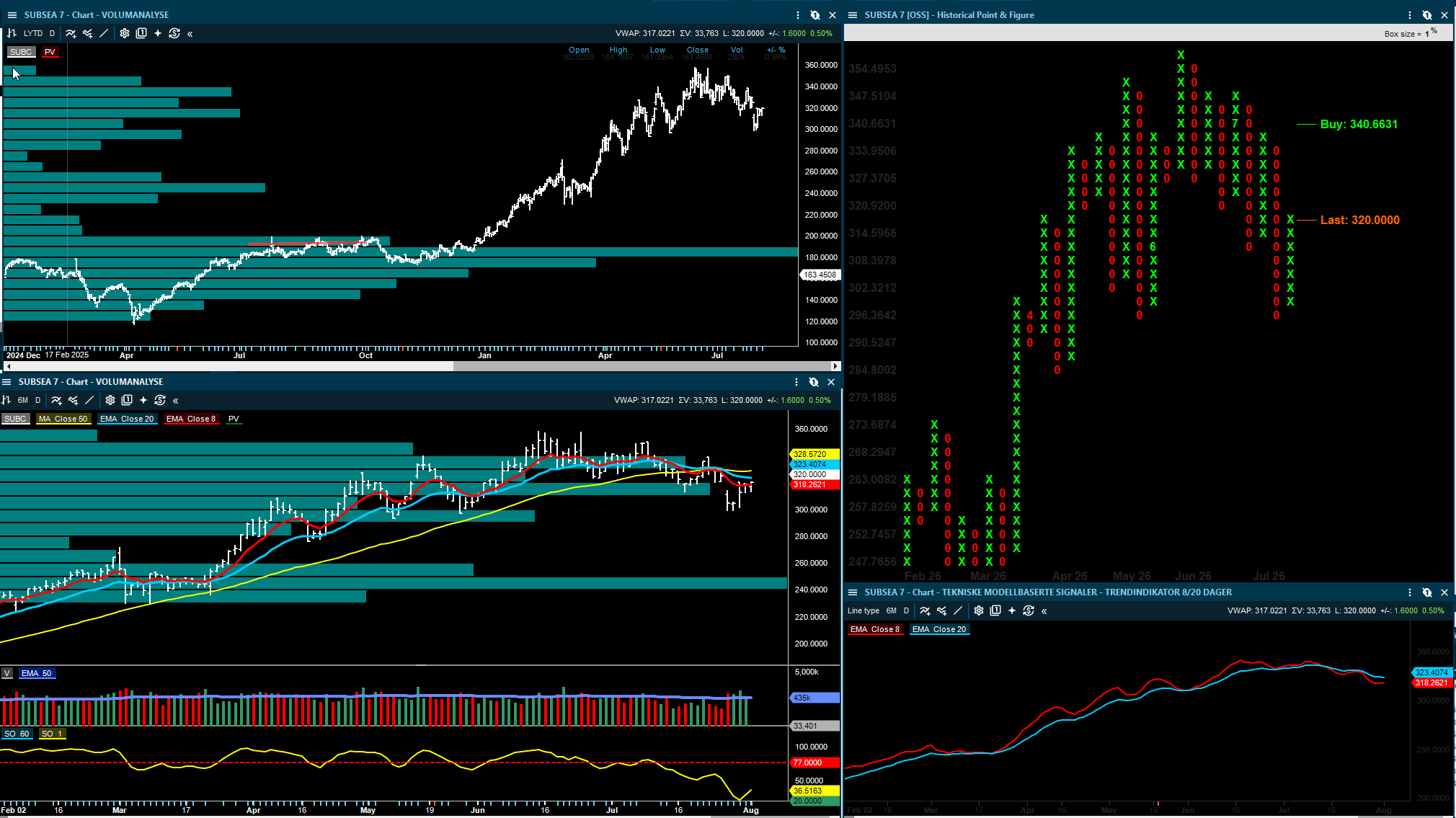Select the trend line tool in TRENDINDIKATOR chart
This screenshot has height=818, width=1456.
[x=958, y=610]
